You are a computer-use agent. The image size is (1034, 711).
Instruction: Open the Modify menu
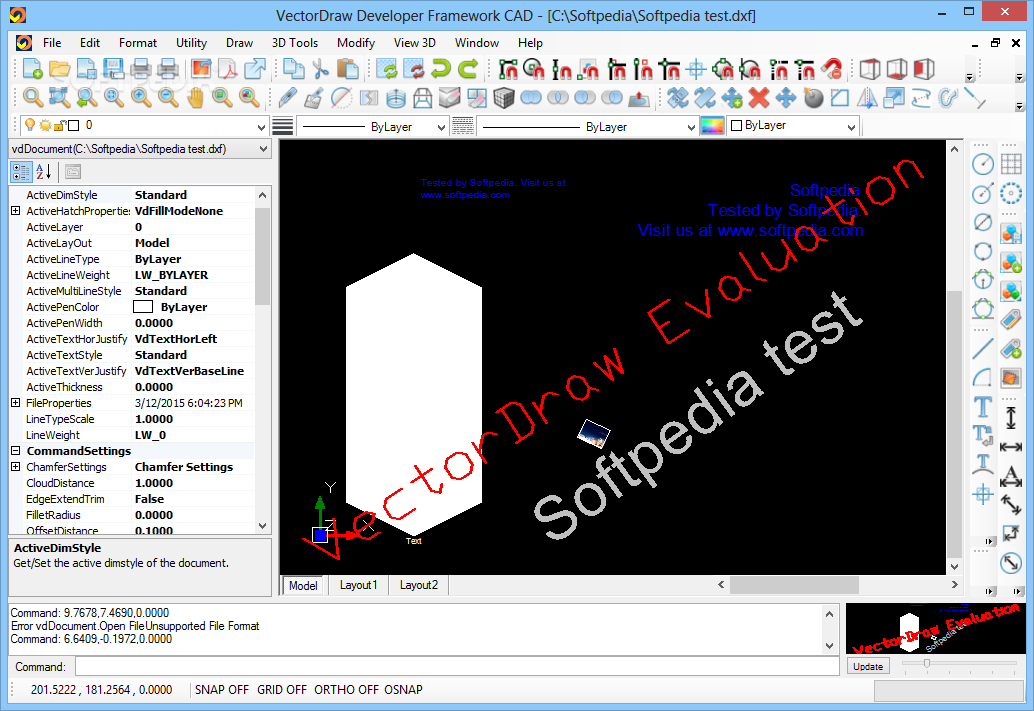pyautogui.click(x=356, y=43)
